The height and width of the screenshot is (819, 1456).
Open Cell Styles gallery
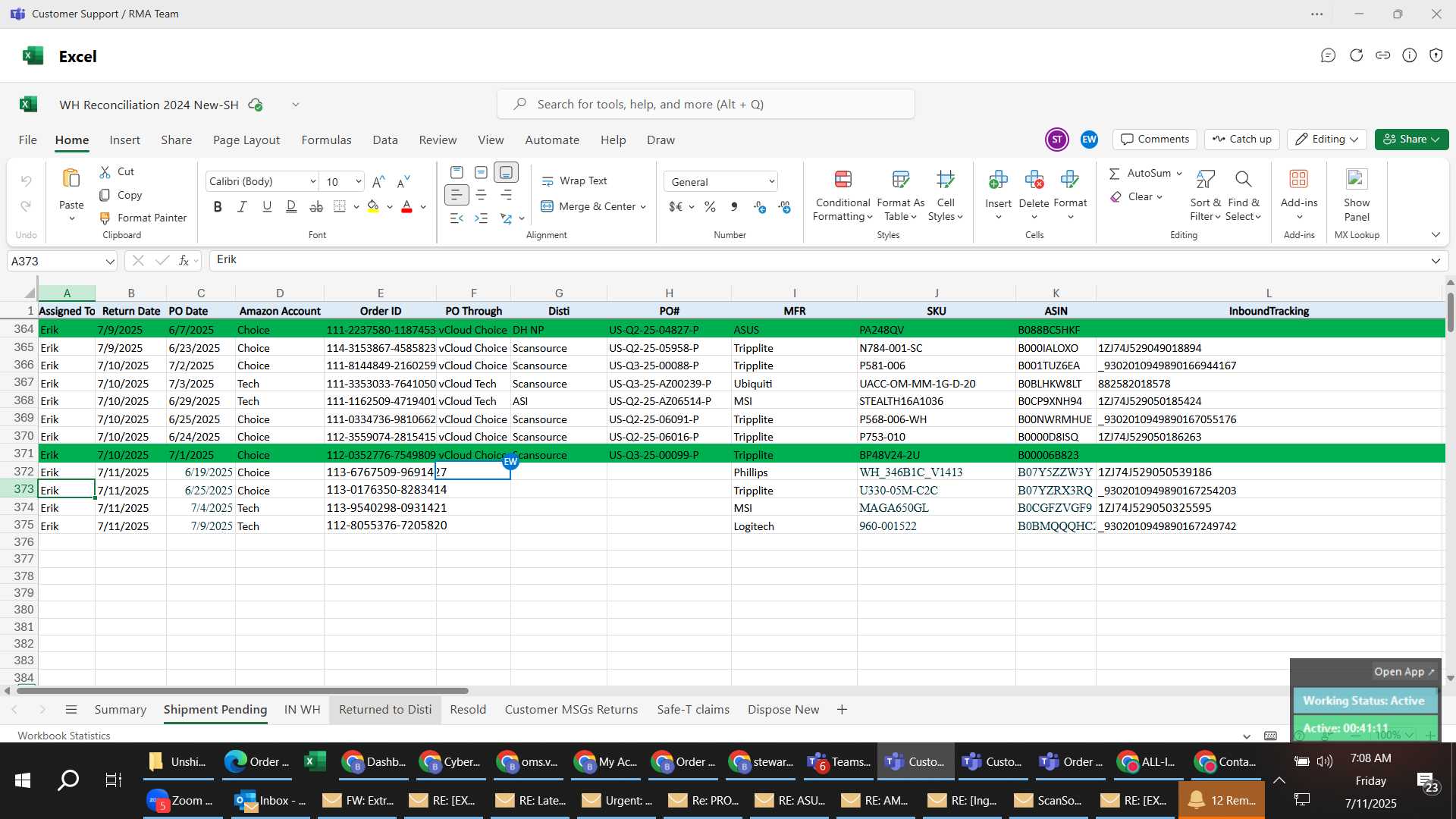click(945, 196)
